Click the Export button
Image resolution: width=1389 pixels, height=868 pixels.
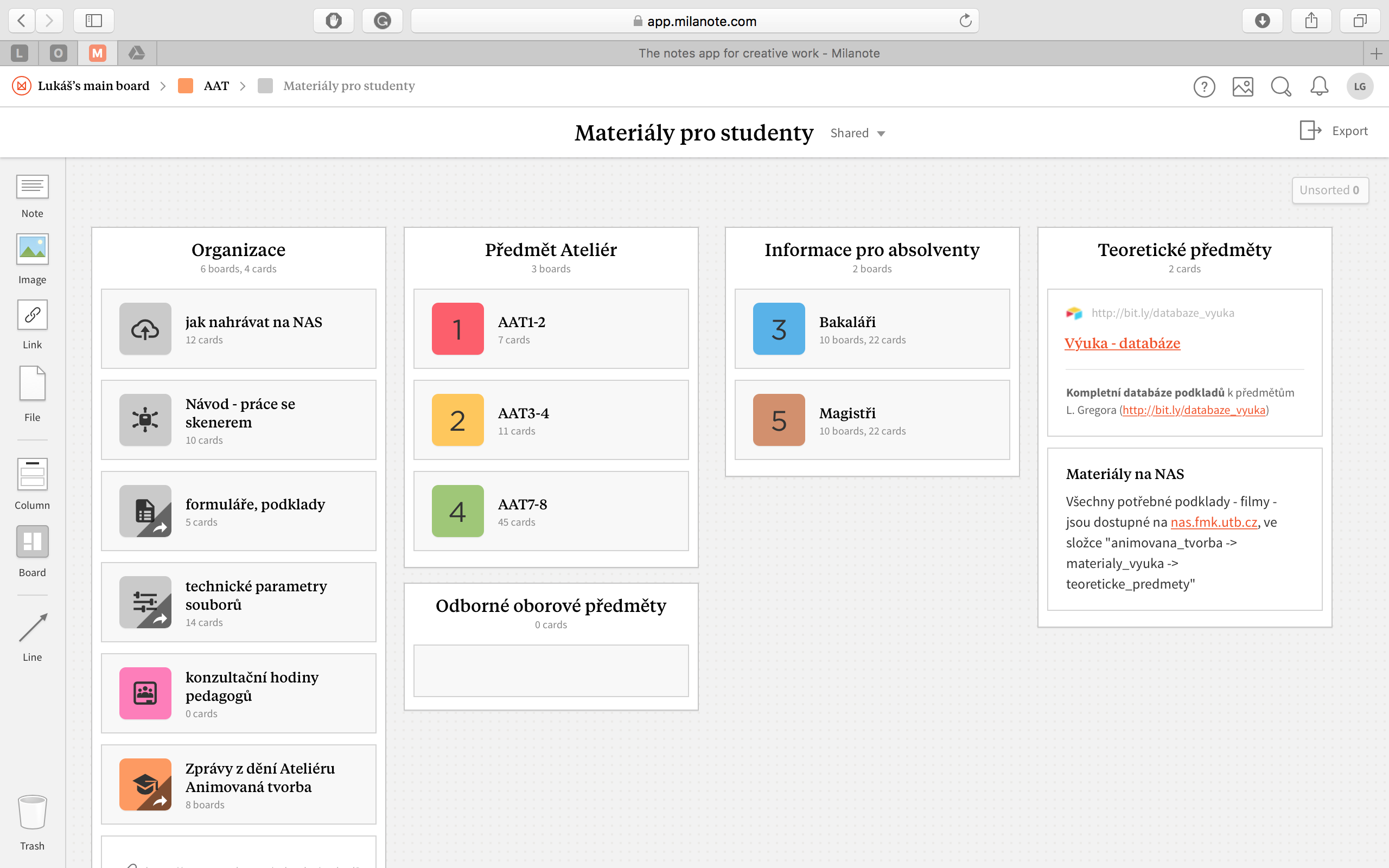click(1334, 131)
